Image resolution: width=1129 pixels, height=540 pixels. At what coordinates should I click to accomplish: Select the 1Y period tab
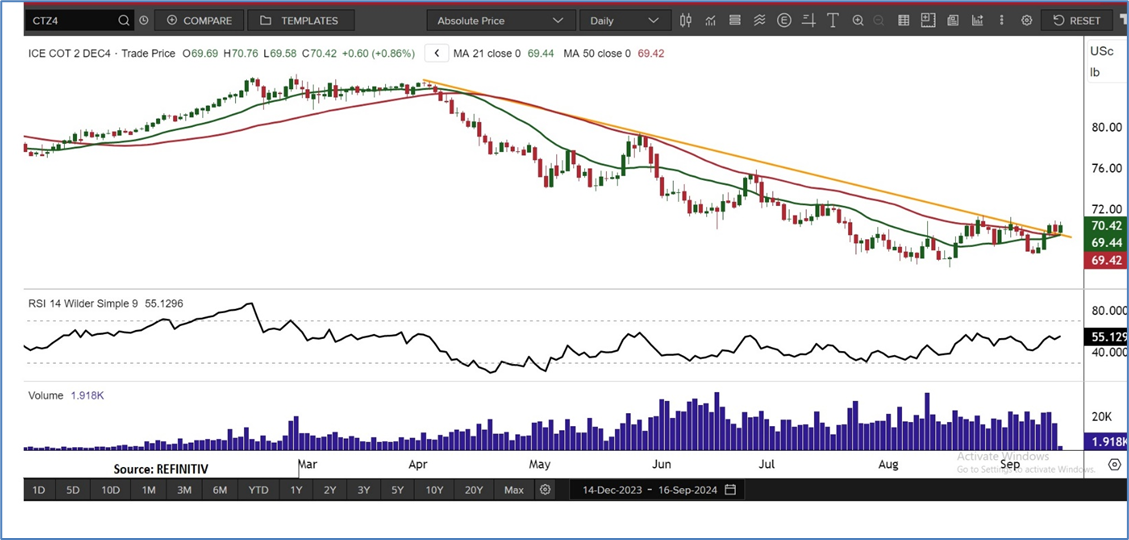tap(296, 490)
